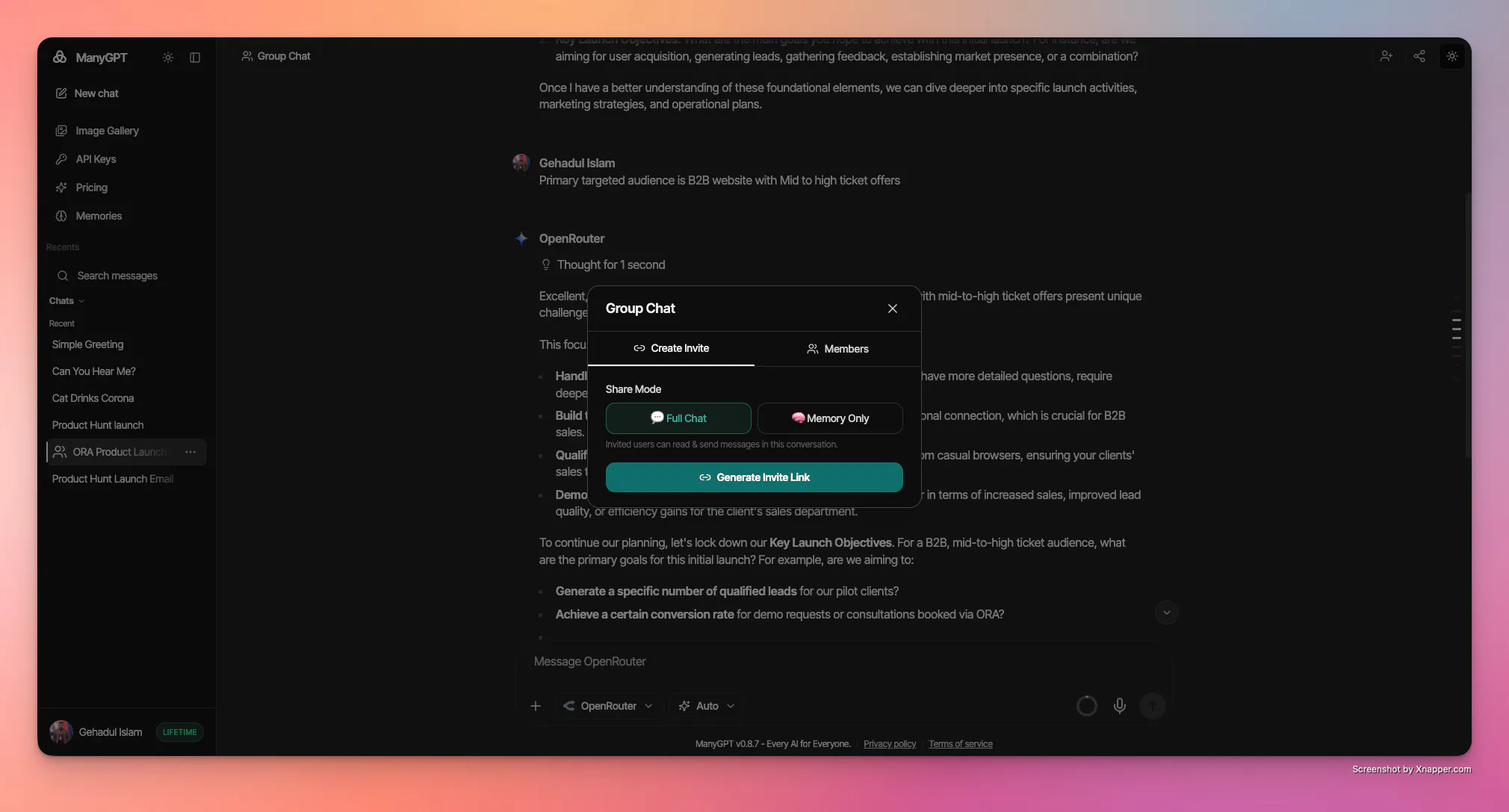The height and width of the screenshot is (812, 1509).
Task: Click the share icon in top bar
Action: coord(1419,56)
